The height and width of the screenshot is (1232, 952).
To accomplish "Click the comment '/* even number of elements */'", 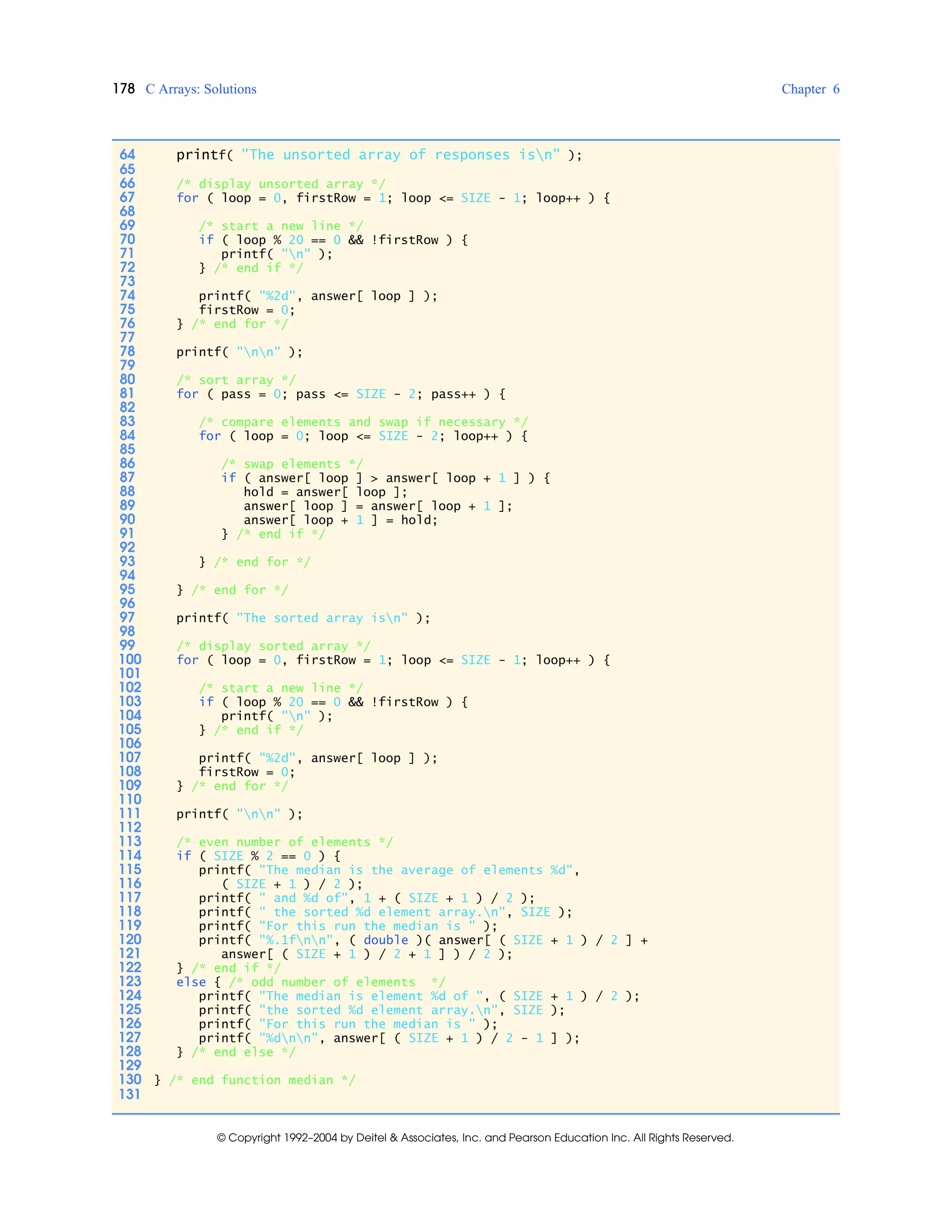I will [285, 841].
